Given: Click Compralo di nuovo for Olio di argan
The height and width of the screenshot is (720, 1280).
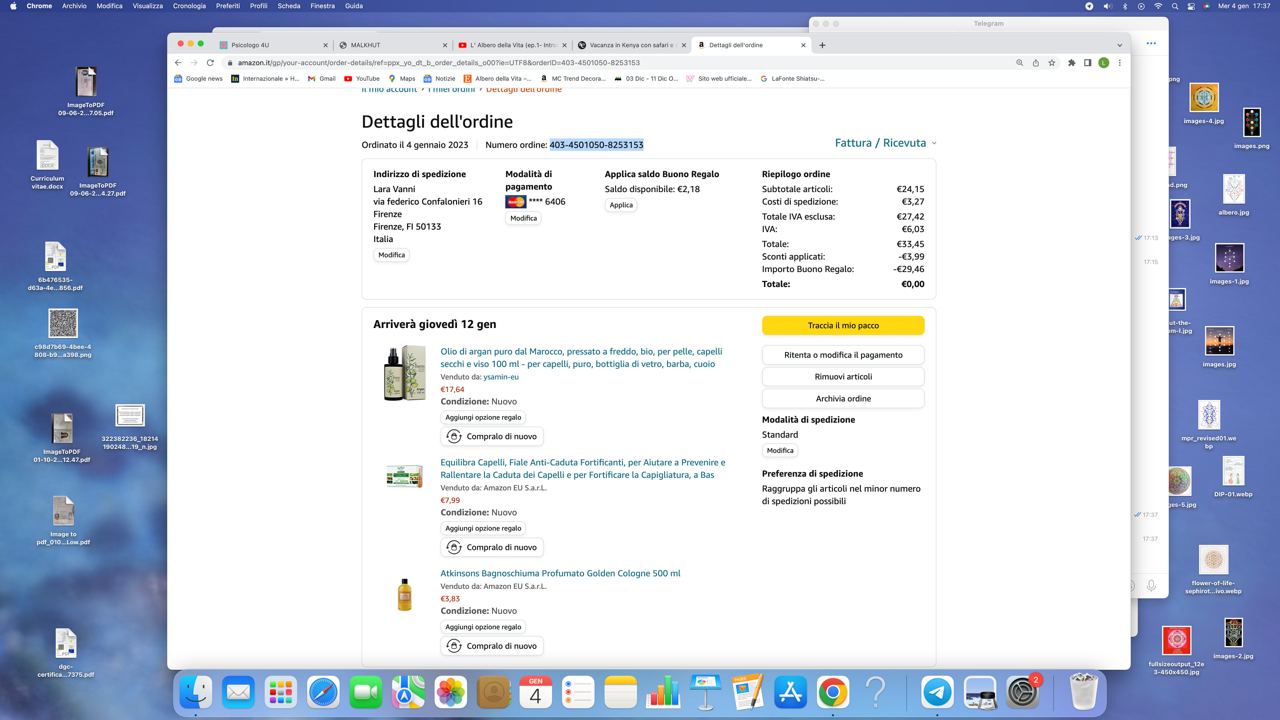Looking at the screenshot, I should point(492,437).
